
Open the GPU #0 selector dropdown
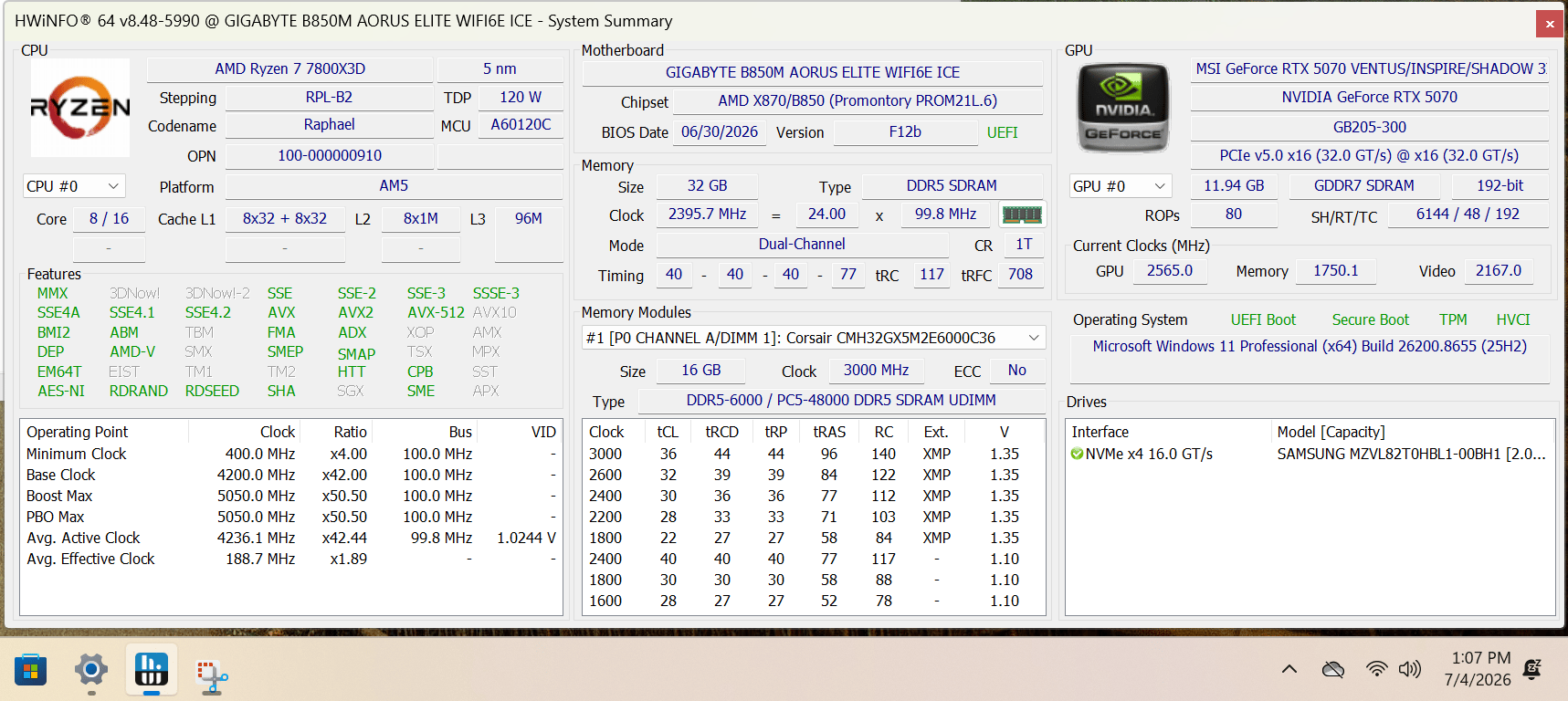click(x=1121, y=186)
